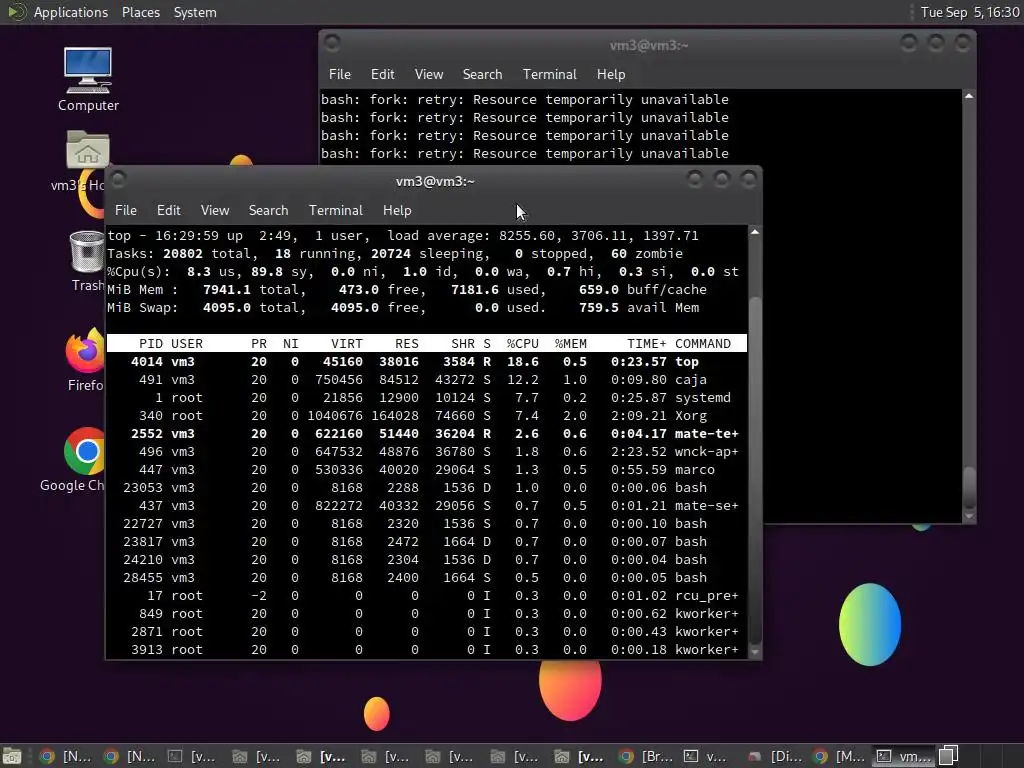
Task: Open the window menu button of the front terminal
Action: click(118, 179)
